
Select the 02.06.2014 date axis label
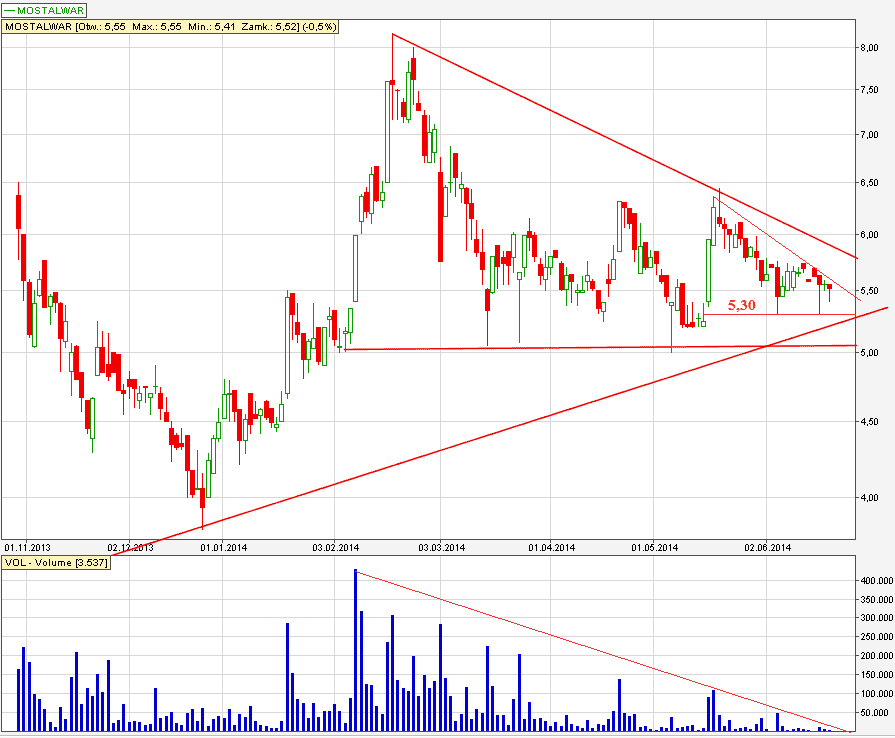point(767,548)
